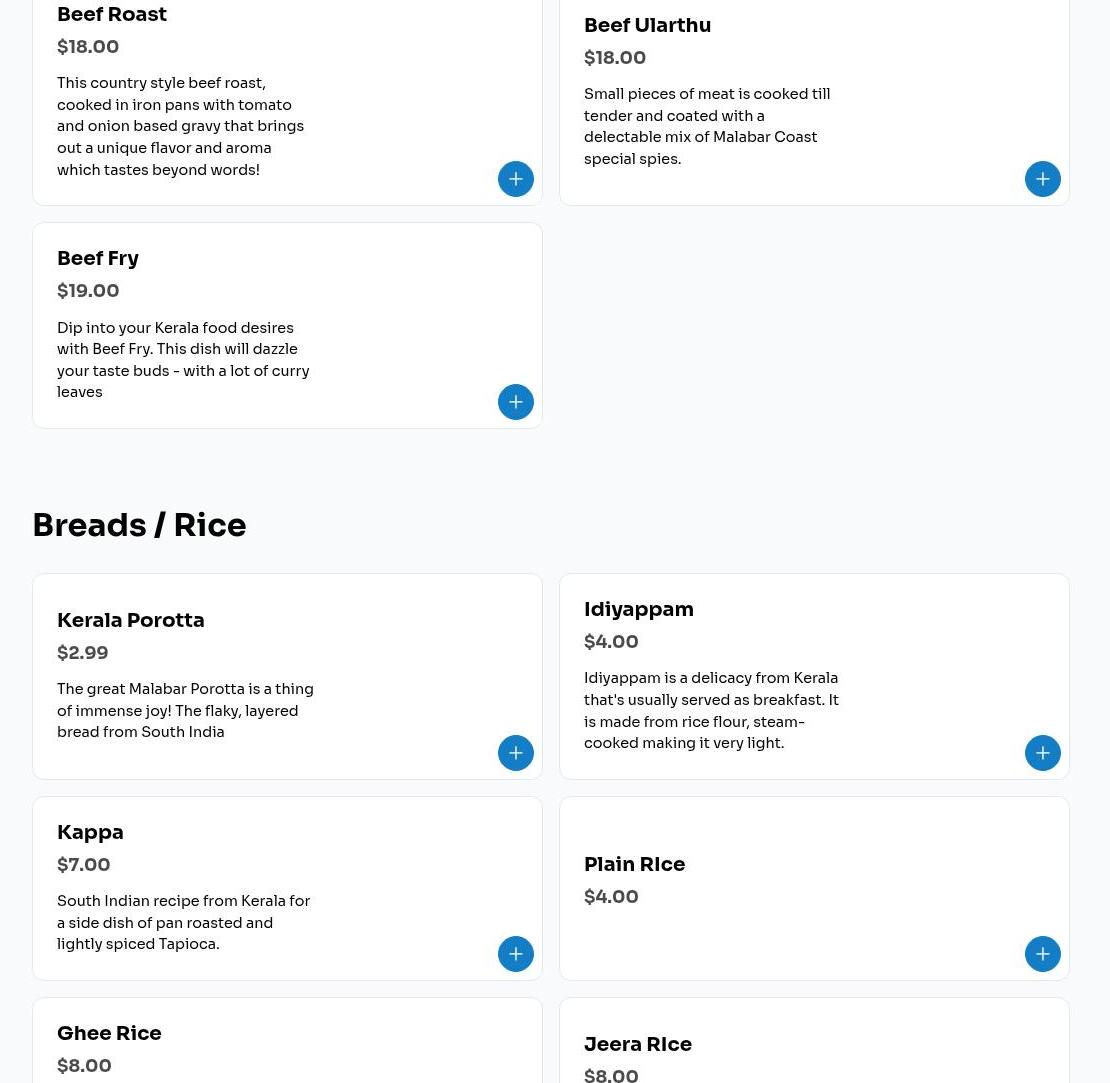The height and width of the screenshot is (1083, 1110).
Task: Click the Breads / Rice section heading
Action: point(139,526)
